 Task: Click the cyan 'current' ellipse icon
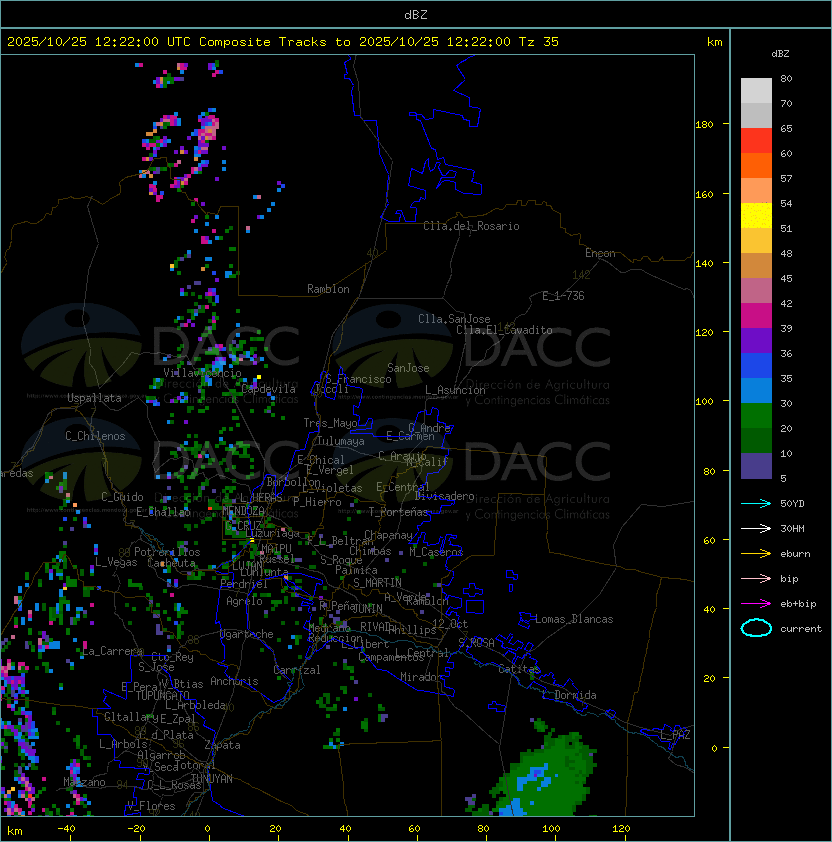click(x=756, y=628)
